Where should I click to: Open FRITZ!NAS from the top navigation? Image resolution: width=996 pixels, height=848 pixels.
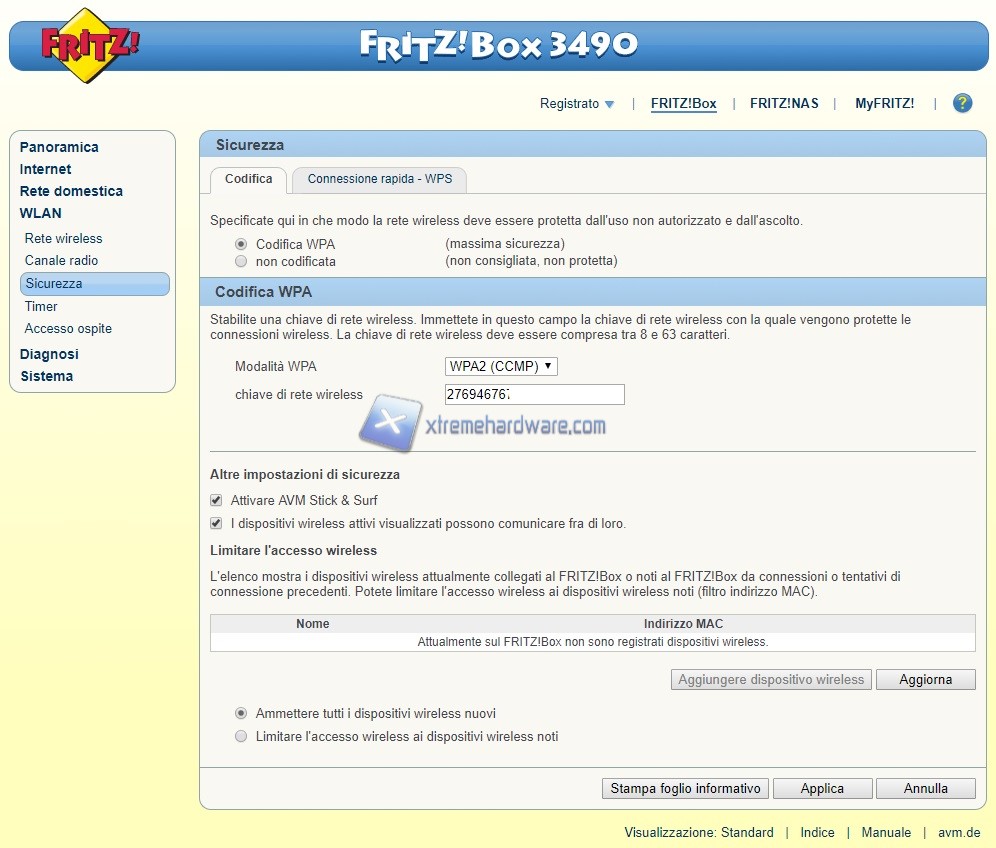tap(784, 104)
